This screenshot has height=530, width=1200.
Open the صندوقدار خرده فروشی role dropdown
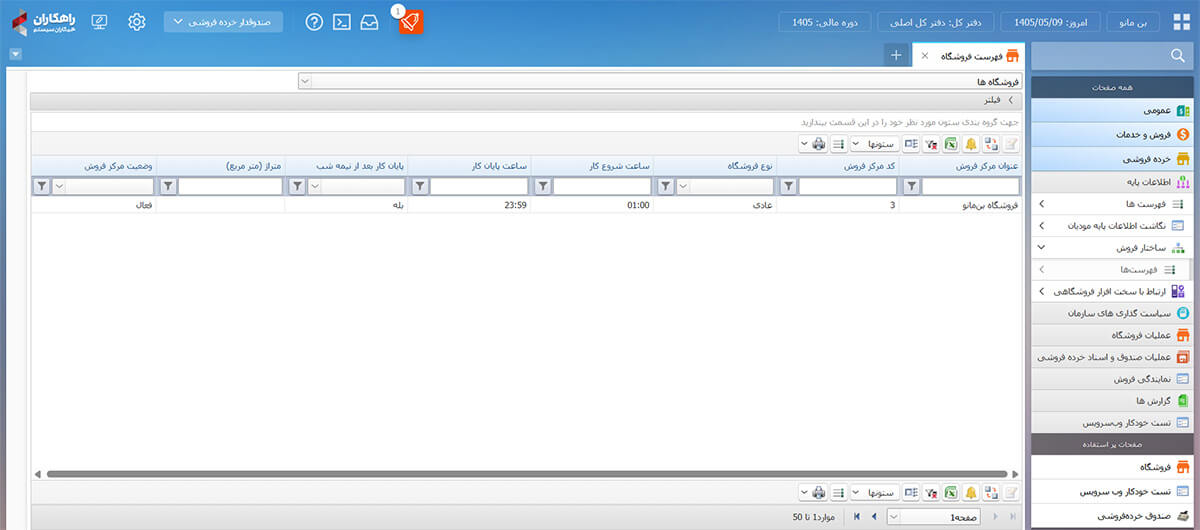[223, 22]
